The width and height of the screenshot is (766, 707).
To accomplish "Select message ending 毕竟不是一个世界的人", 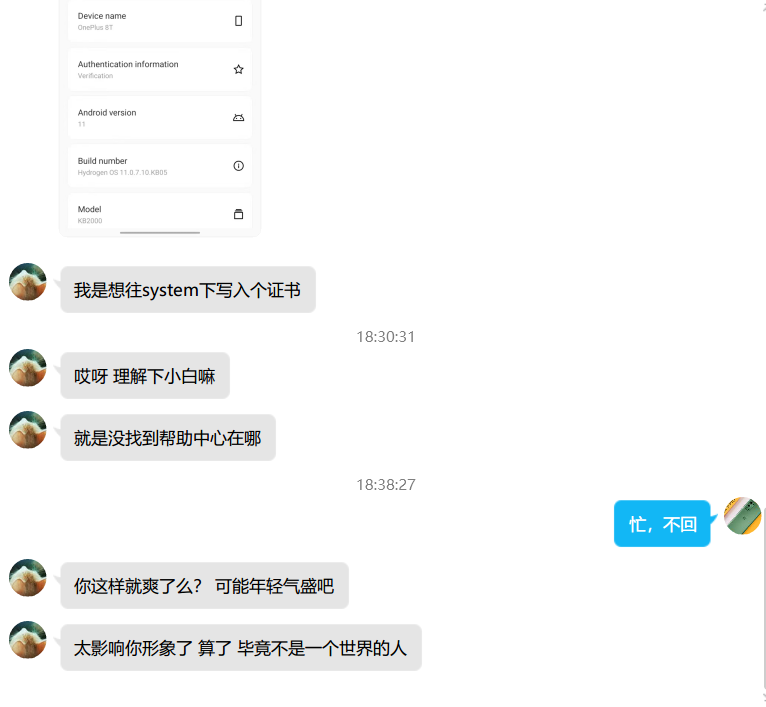I will coord(241,648).
